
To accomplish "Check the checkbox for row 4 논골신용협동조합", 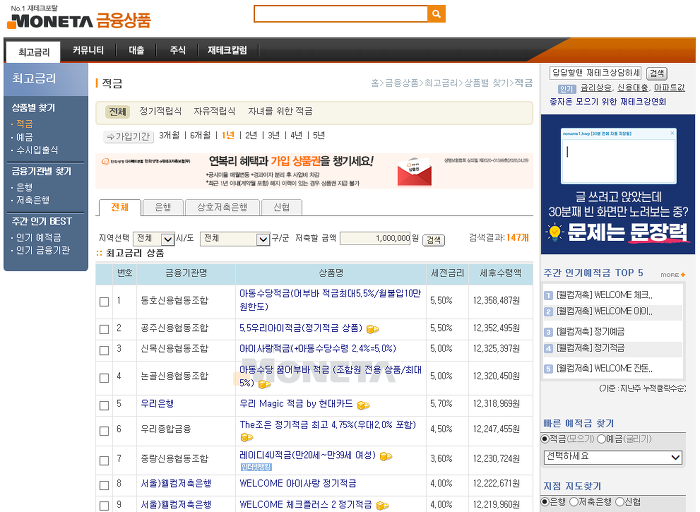I will (104, 378).
